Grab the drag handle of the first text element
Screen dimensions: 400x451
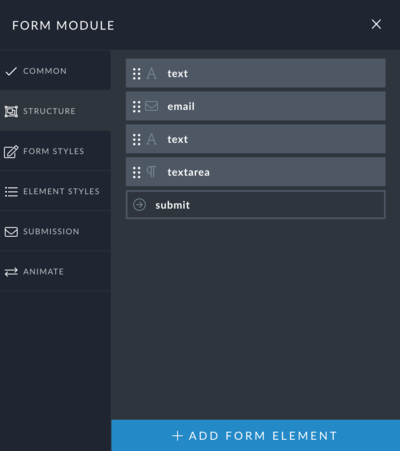click(x=137, y=74)
